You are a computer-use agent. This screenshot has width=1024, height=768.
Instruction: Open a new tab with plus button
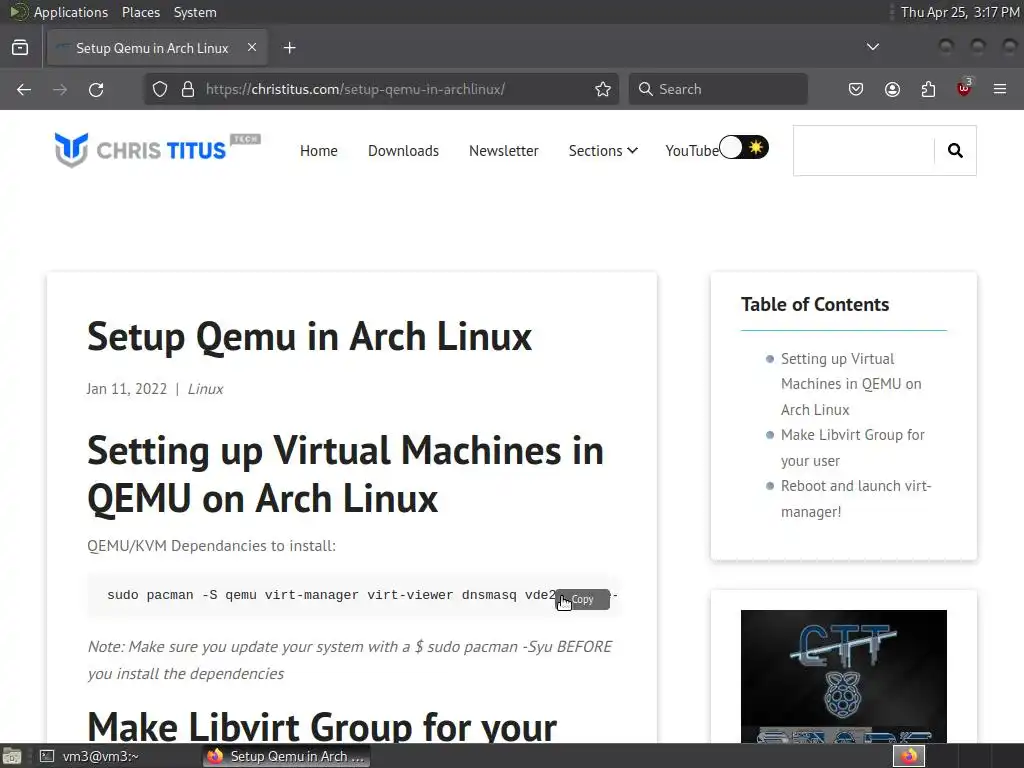click(x=290, y=48)
